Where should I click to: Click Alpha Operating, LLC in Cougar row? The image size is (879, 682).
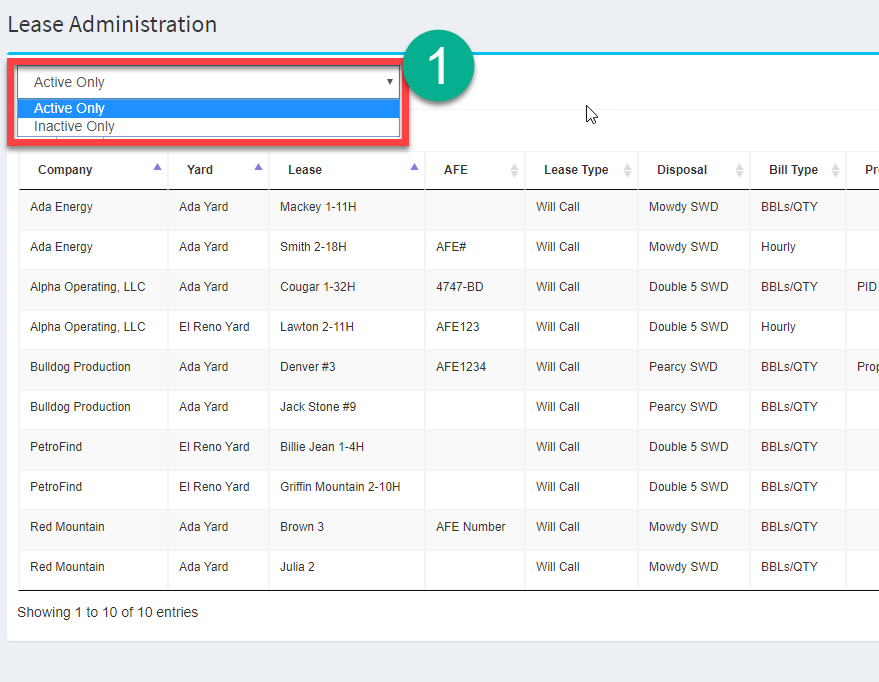coord(87,287)
